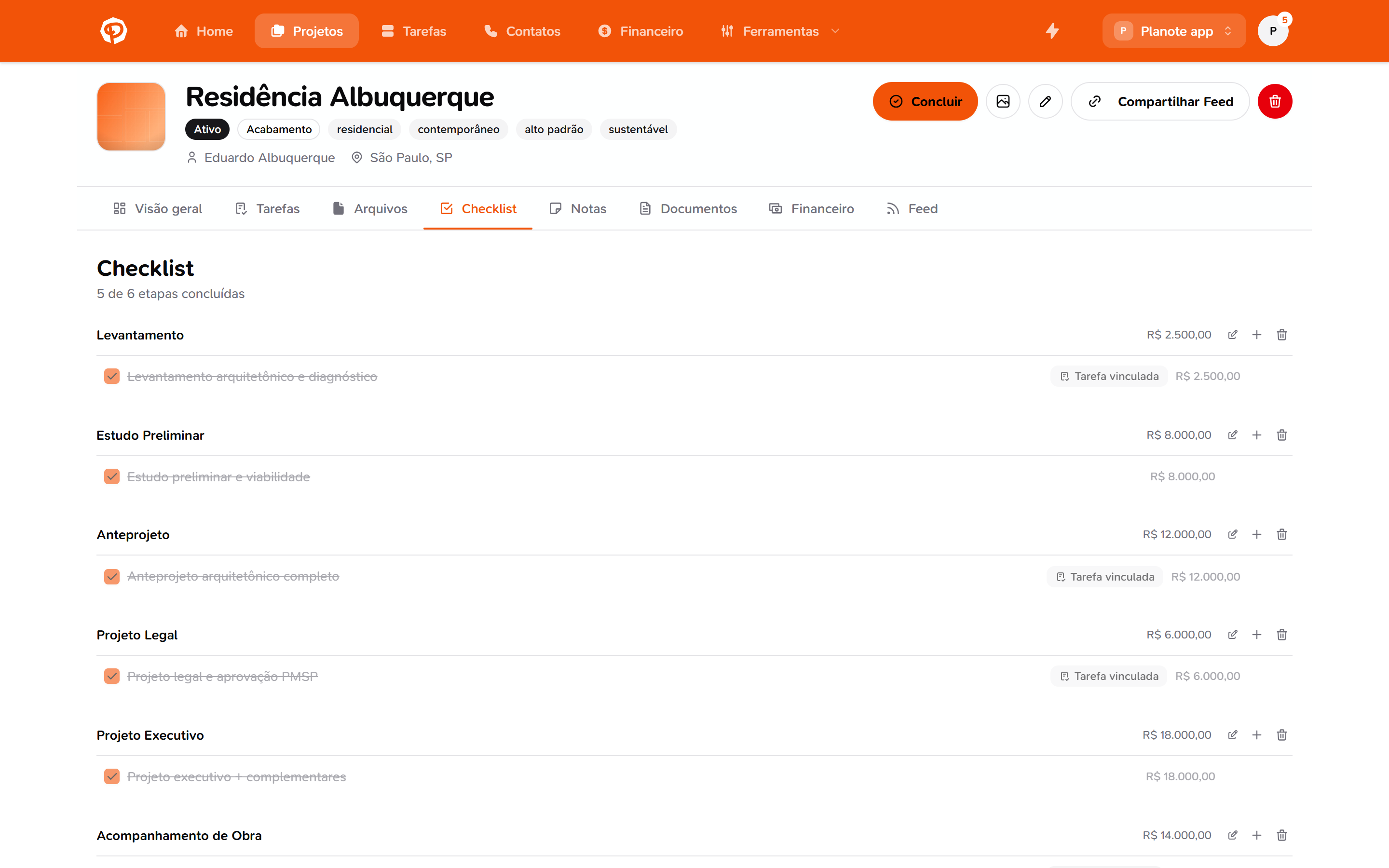Uncheck Anteprojeto arquitetônico completo
Image resolution: width=1389 pixels, height=868 pixels.
(x=112, y=576)
